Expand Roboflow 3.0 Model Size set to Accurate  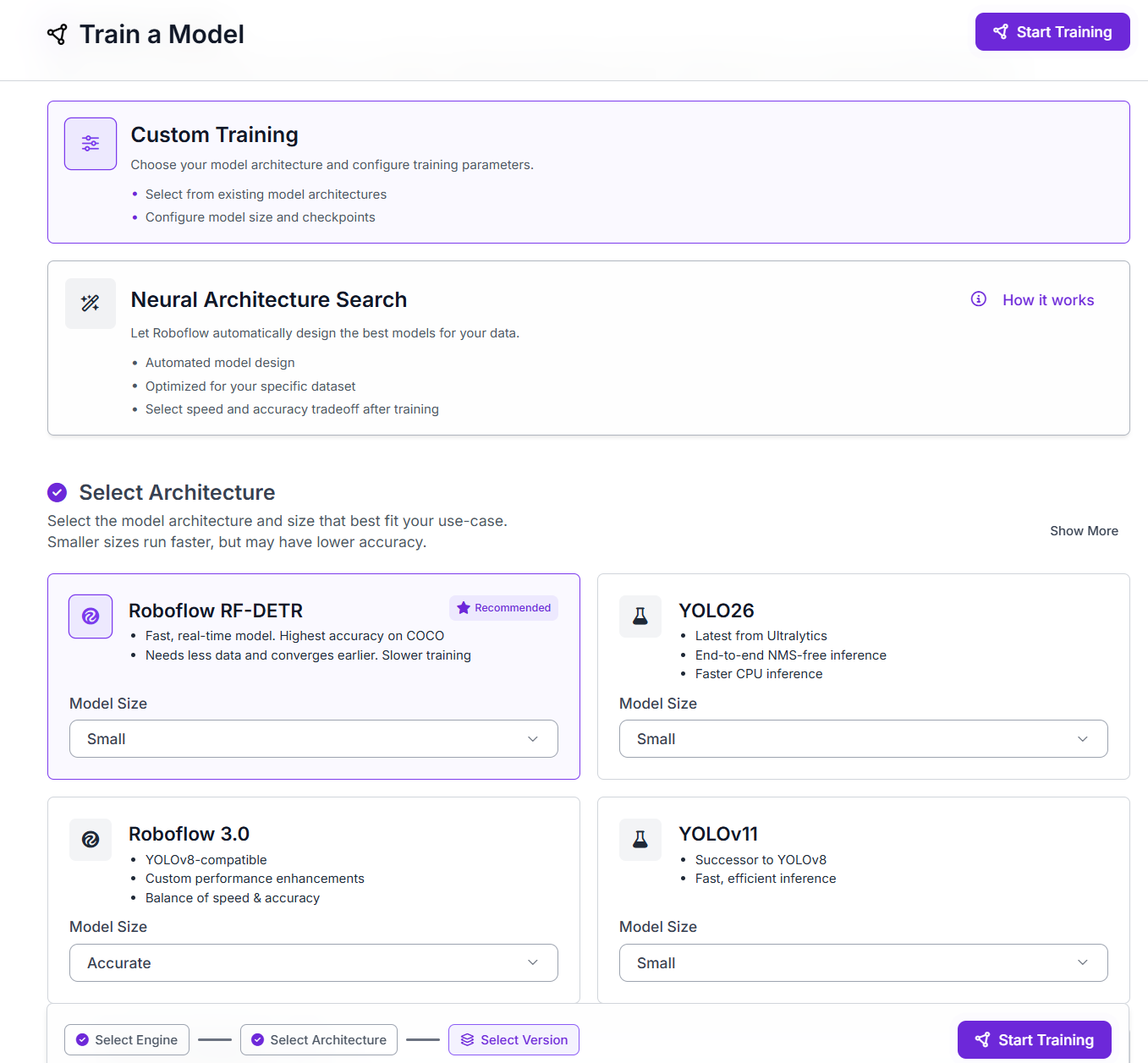314,963
